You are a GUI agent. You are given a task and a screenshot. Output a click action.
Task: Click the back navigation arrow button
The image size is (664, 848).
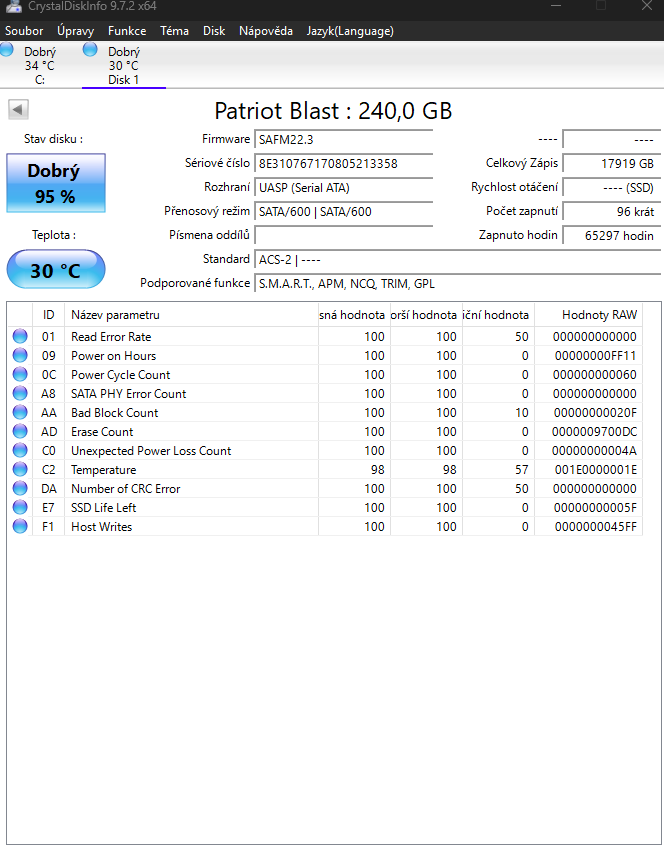[x=17, y=109]
